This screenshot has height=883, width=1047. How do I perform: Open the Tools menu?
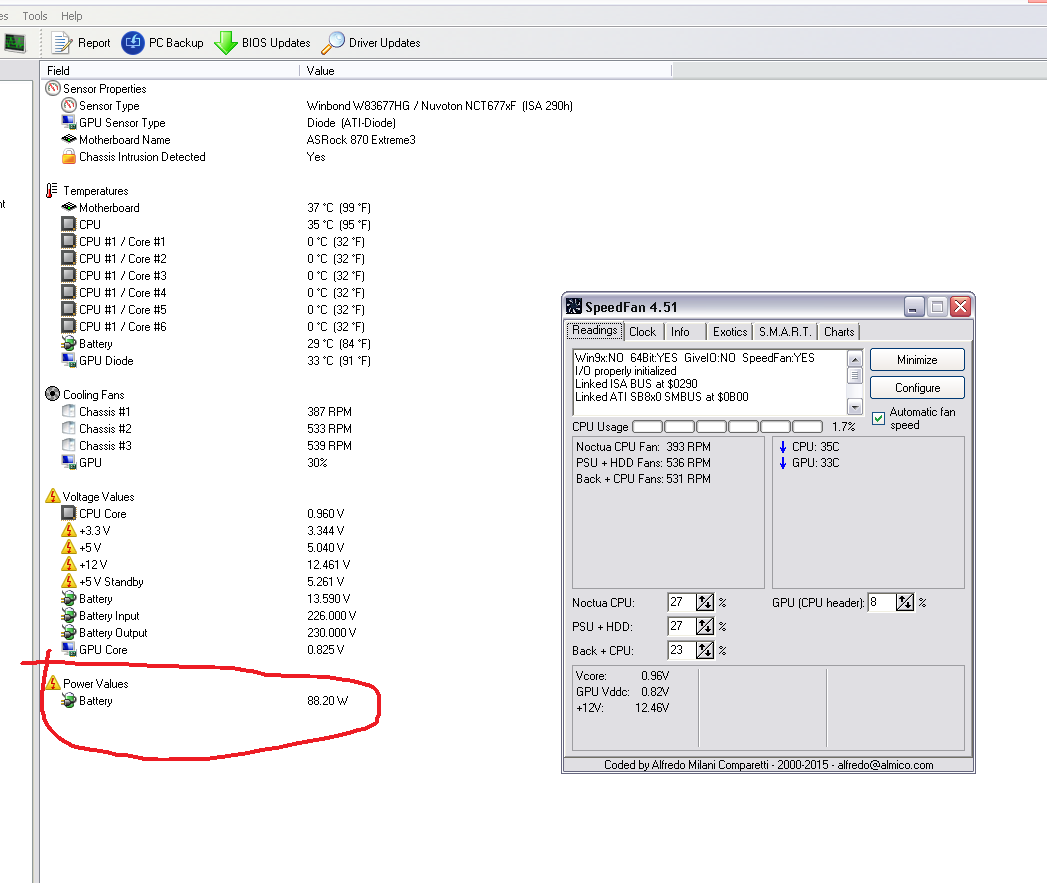pyautogui.click(x=35, y=16)
